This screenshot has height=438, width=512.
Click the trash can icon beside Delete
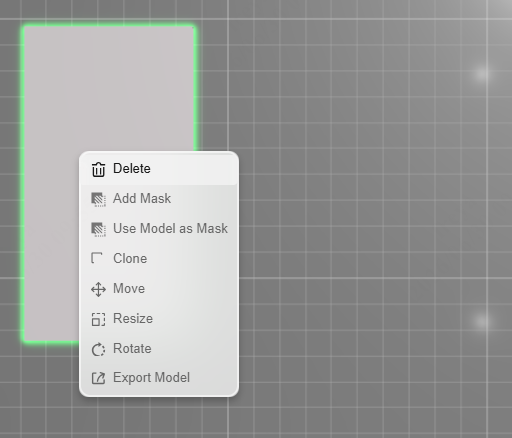pos(98,169)
